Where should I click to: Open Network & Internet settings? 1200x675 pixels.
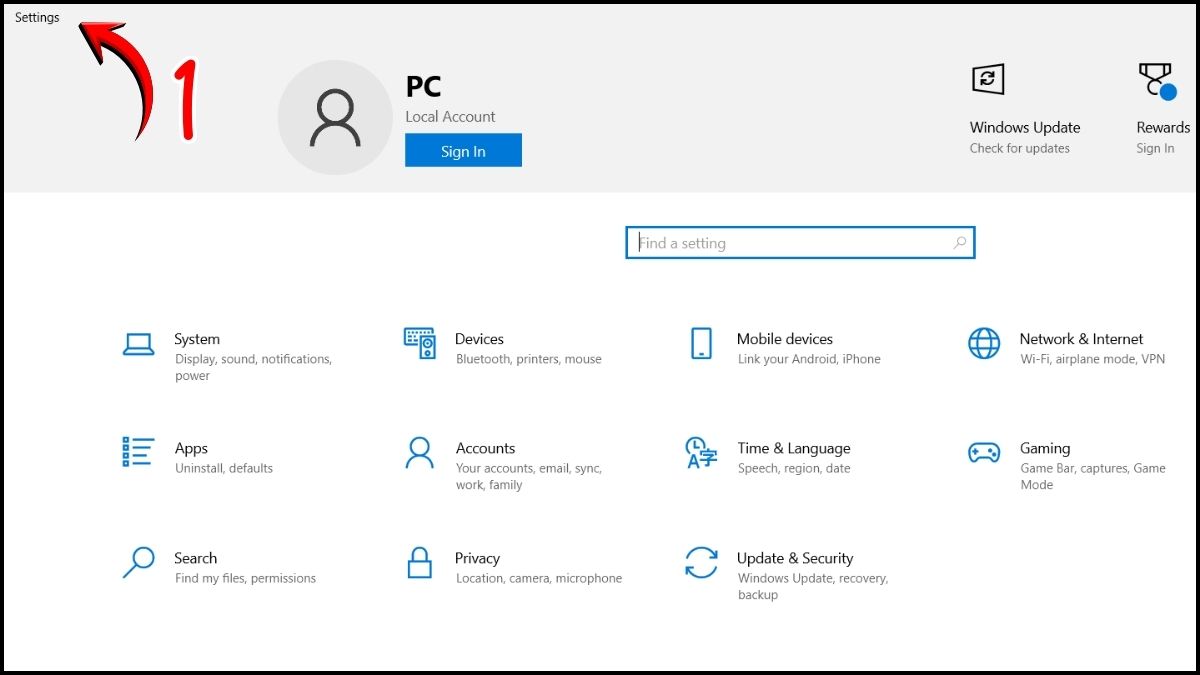point(1080,339)
